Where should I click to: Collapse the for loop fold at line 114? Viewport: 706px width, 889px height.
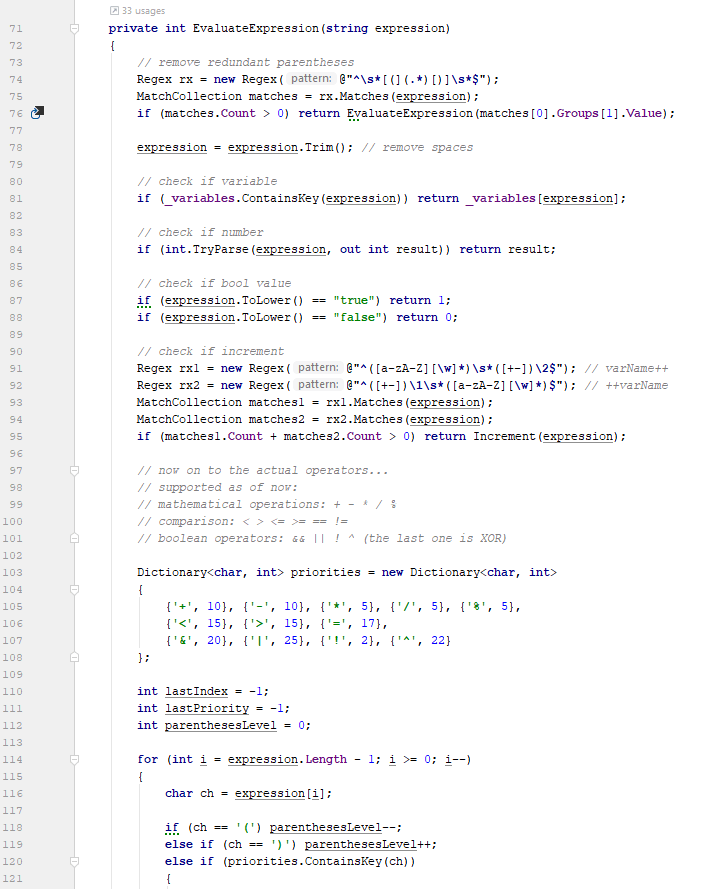pyautogui.click(x=74, y=759)
